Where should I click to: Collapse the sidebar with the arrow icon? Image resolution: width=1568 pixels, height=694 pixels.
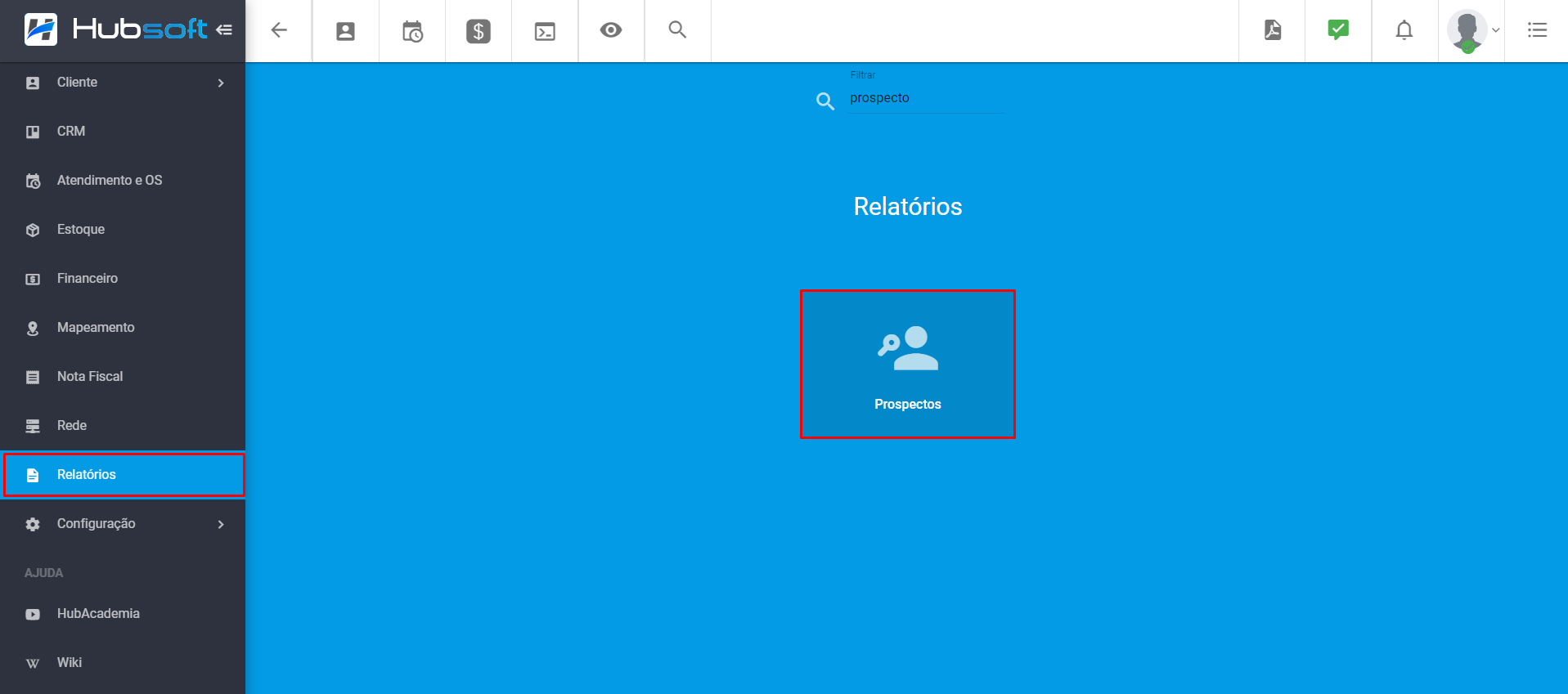tap(224, 30)
